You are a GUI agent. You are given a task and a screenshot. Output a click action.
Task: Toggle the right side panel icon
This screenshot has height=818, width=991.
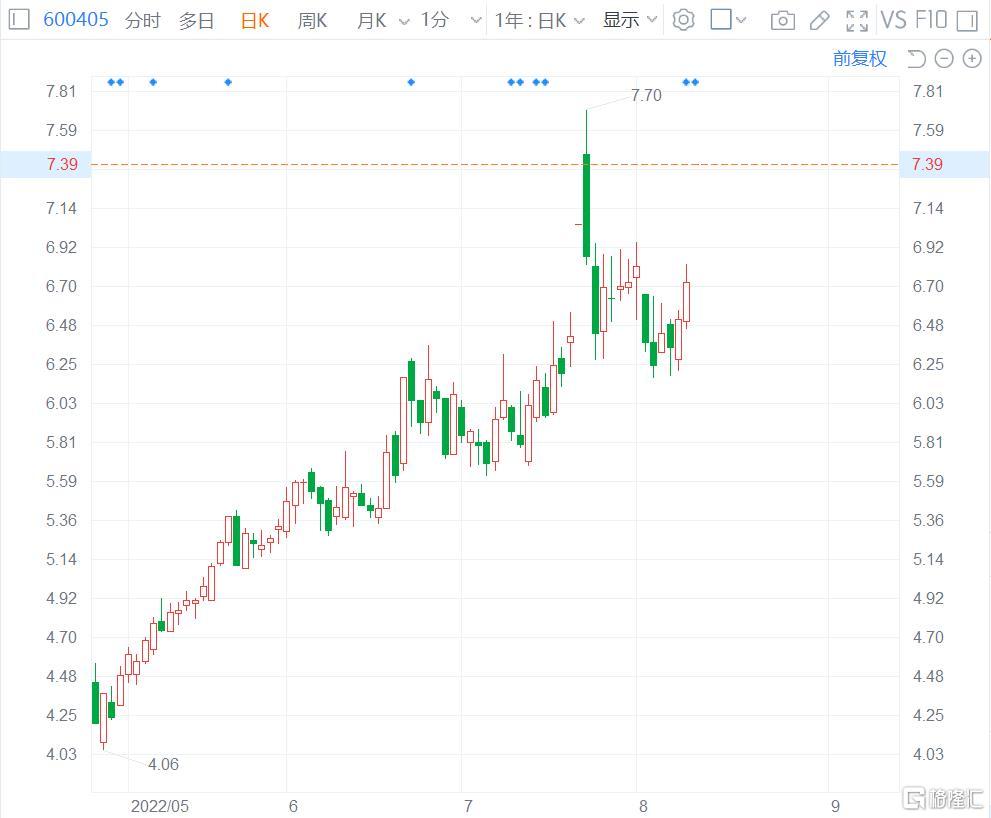tap(967, 21)
